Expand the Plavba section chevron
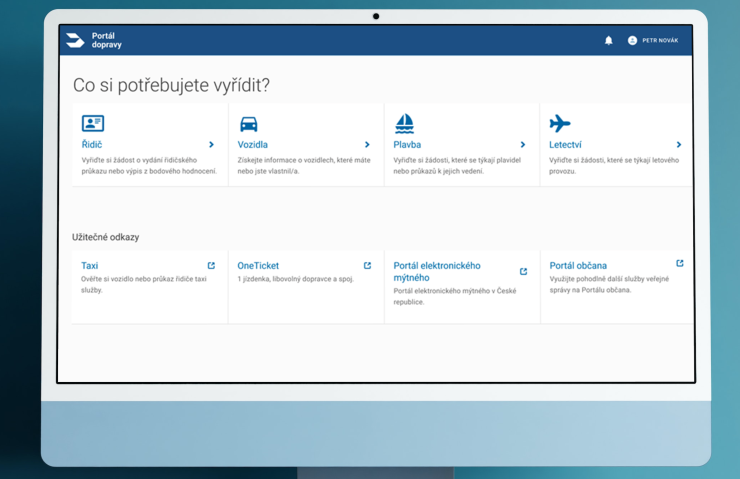Image resolution: width=740 pixels, height=479 pixels. coord(523,145)
